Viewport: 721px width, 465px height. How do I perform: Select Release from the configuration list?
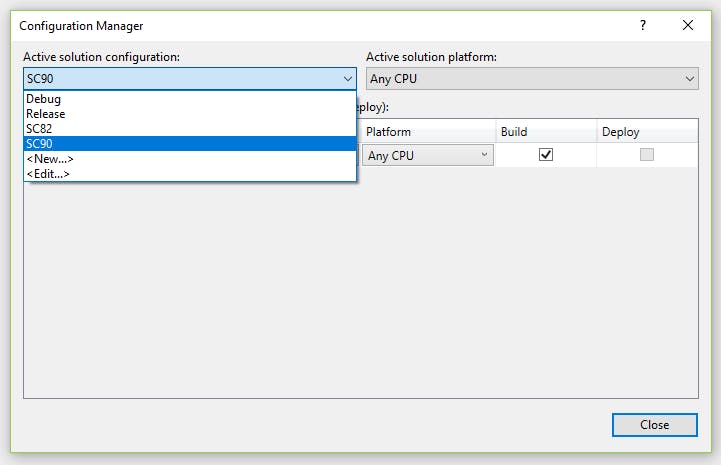click(190, 114)
